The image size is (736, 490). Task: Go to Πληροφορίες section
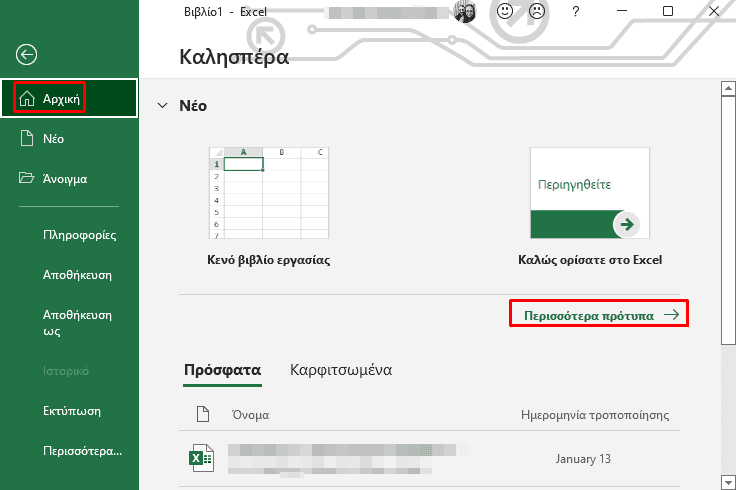(x=79, y=235)
